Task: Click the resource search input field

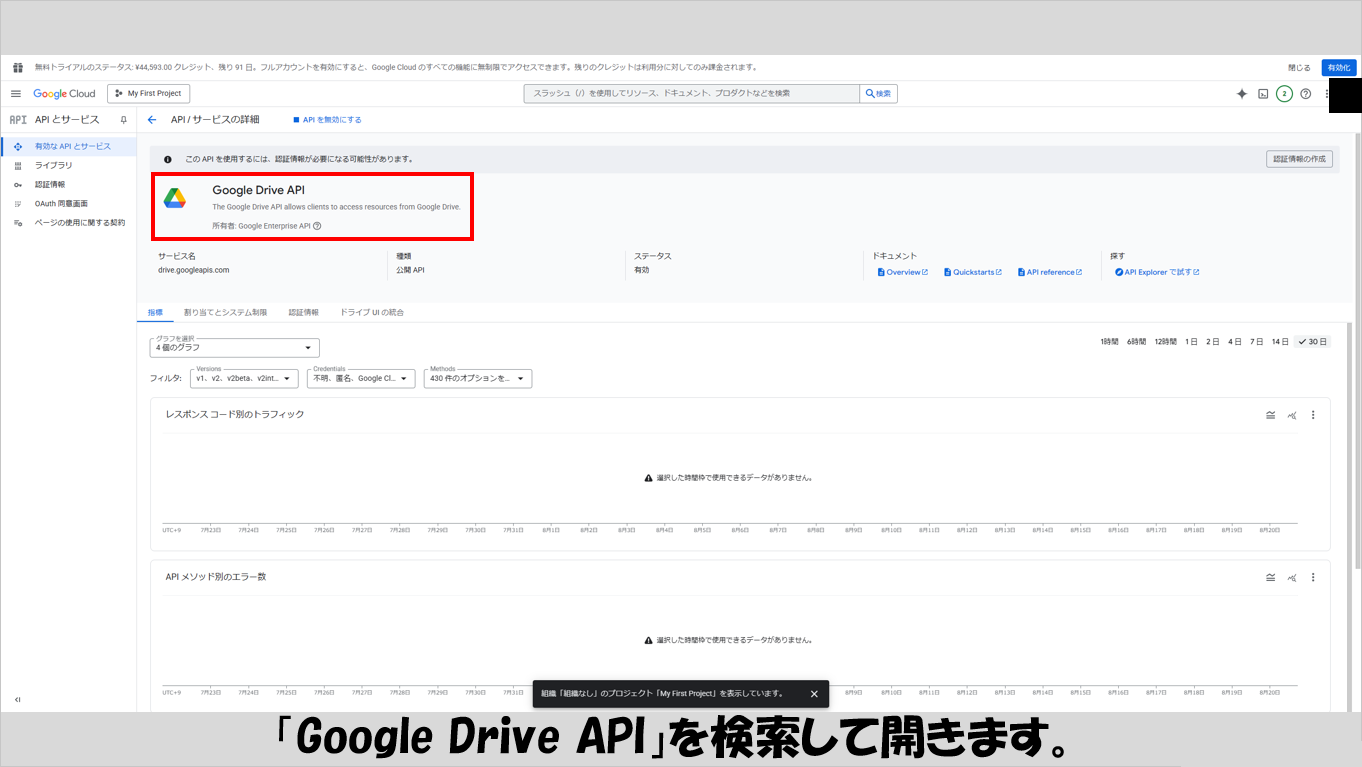Action: 691,93
